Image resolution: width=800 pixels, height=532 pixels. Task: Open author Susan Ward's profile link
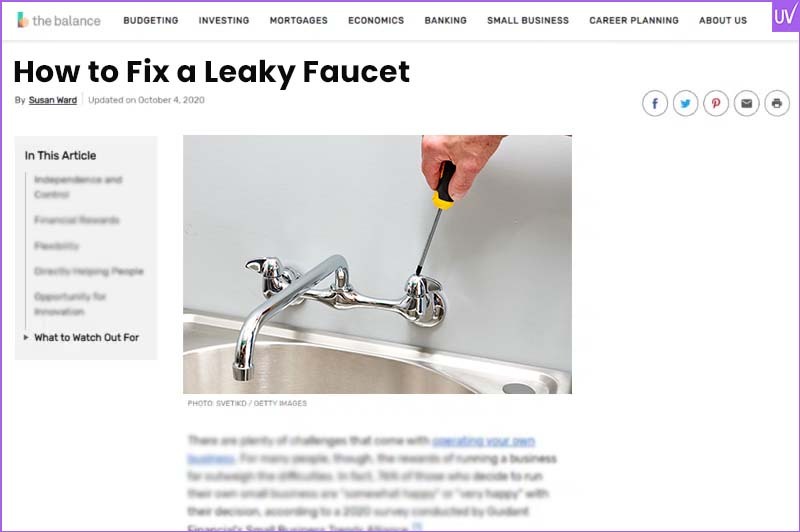click(x=53, y=100)
